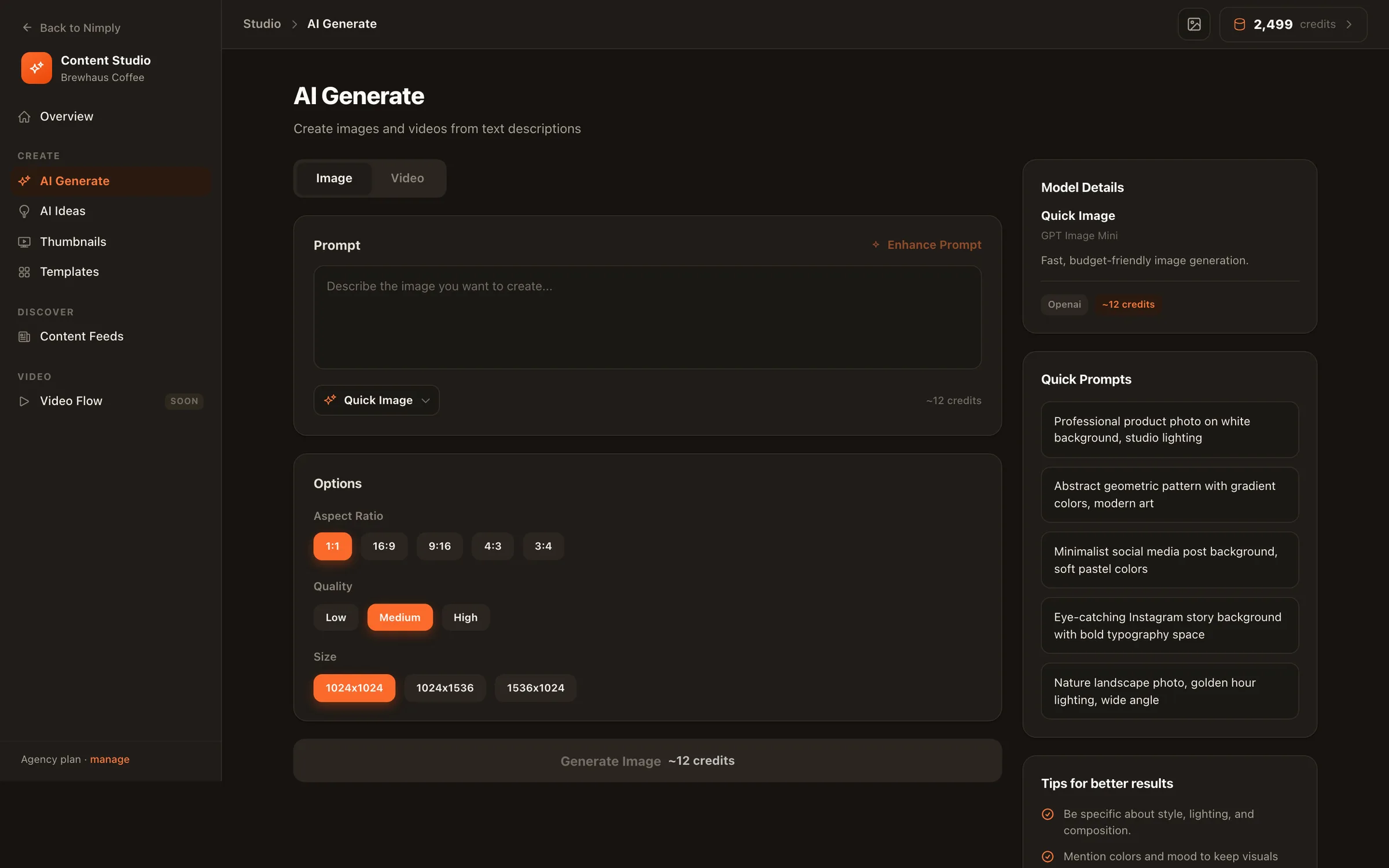Click into the prompt description text area
Screen dimensions: 1389x868
[647, 317]
